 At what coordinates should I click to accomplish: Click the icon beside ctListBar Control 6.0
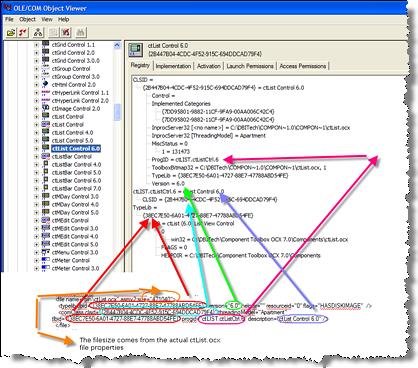click(x=46, y=181)
